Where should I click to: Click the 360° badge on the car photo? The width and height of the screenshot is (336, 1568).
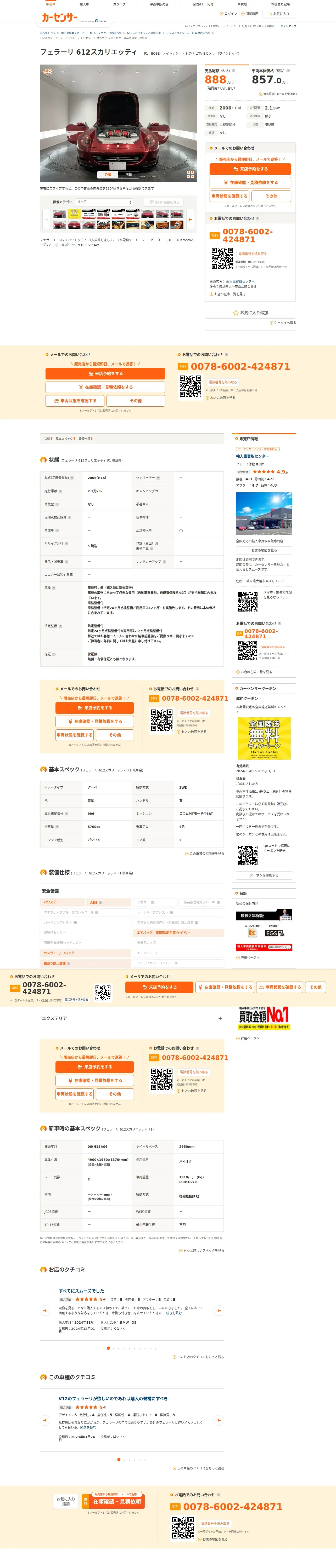tap(48, 72)
